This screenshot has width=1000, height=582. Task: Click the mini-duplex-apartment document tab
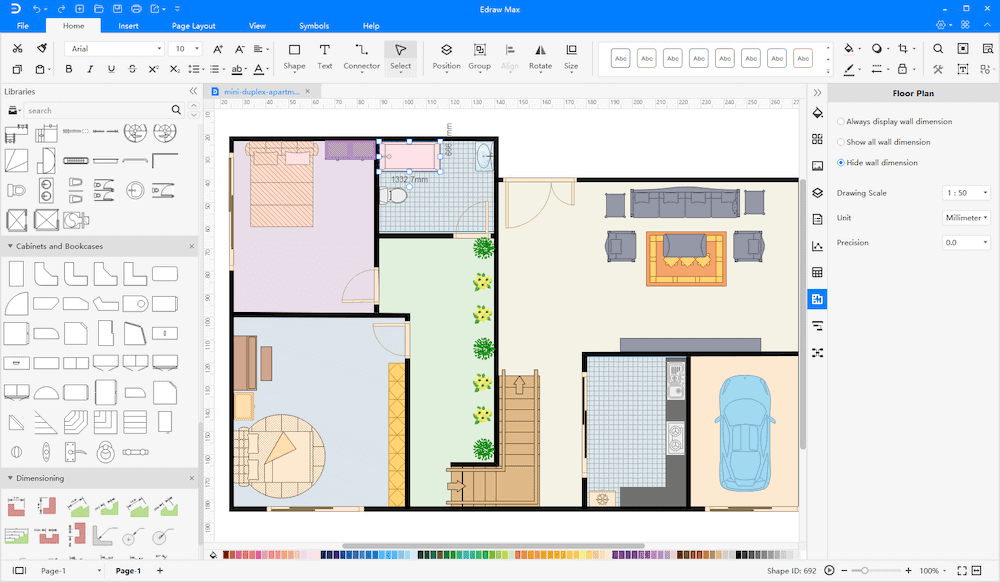click(x=258, y=90)
